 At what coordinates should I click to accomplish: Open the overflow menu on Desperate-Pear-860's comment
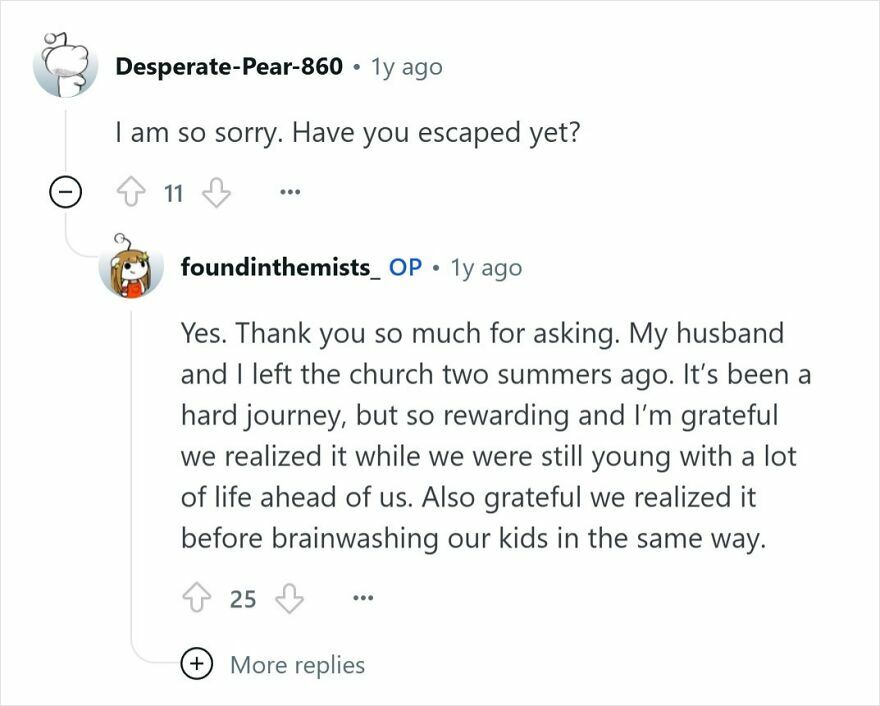[x=288, y=190]
